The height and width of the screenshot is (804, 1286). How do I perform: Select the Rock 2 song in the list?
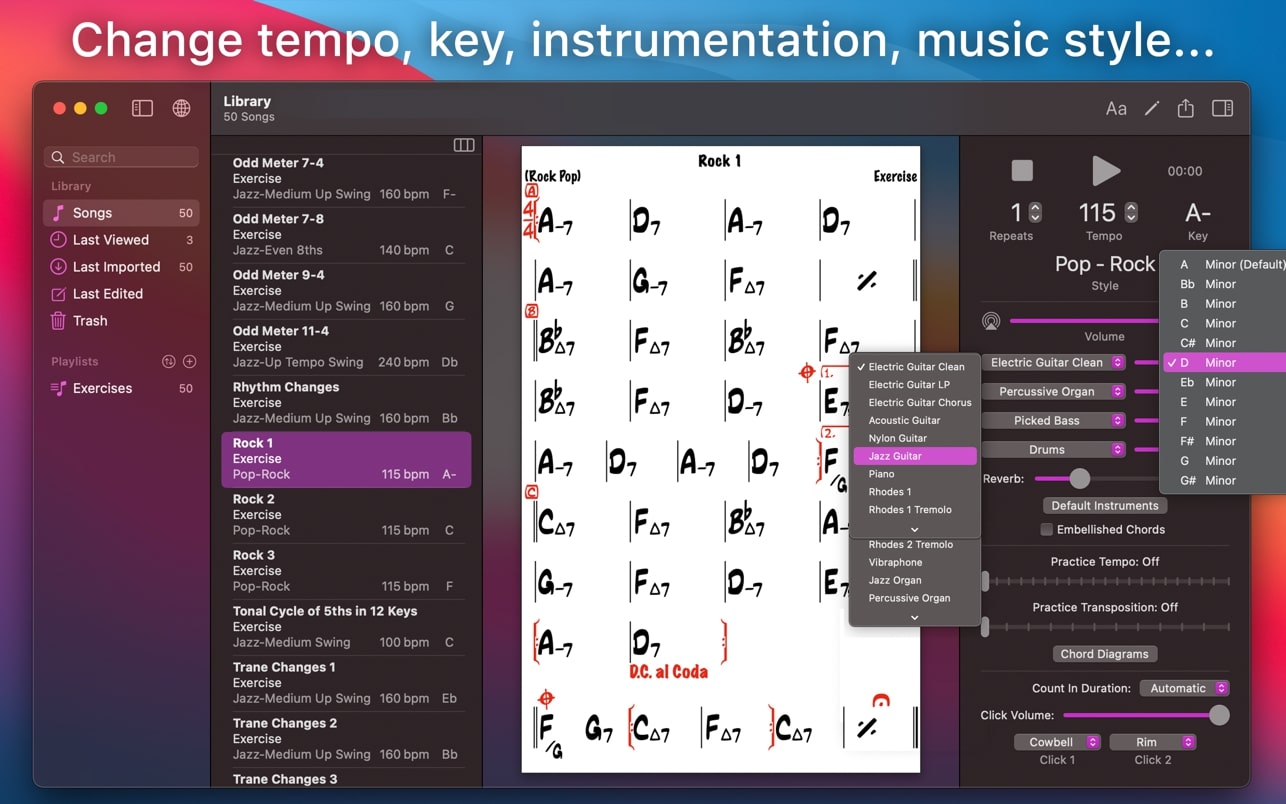click(x=345, y=515)
